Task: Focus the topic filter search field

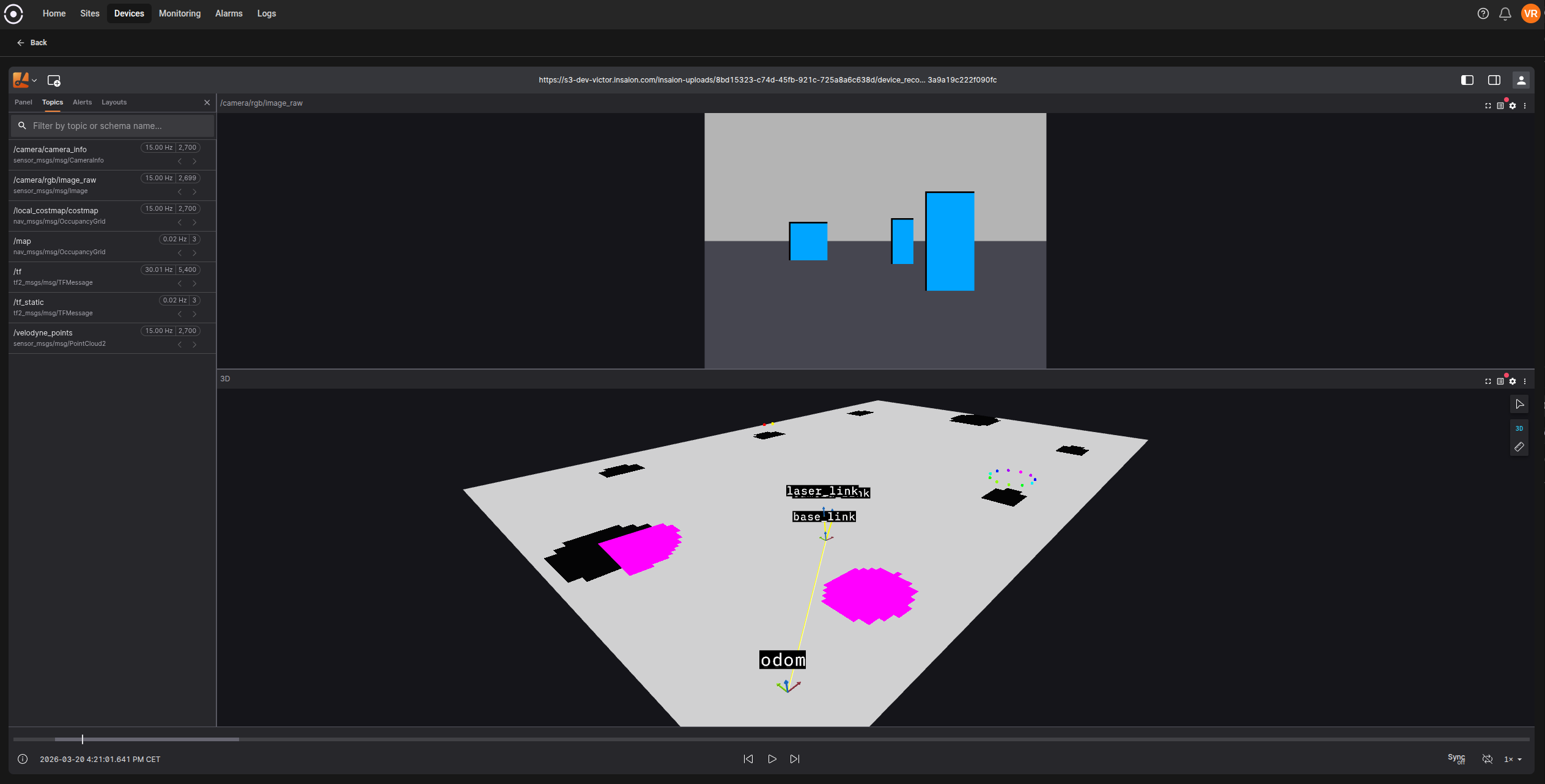Action: [x=112, y=126]
